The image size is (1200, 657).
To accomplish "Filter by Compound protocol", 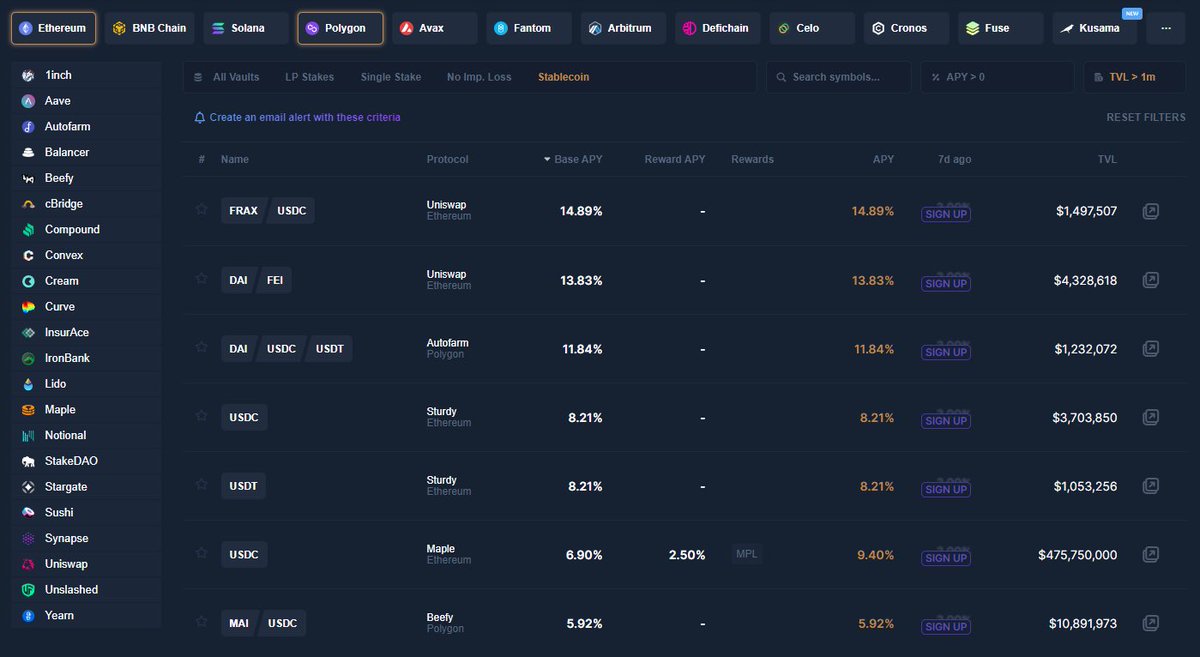I will click(86, 229).
